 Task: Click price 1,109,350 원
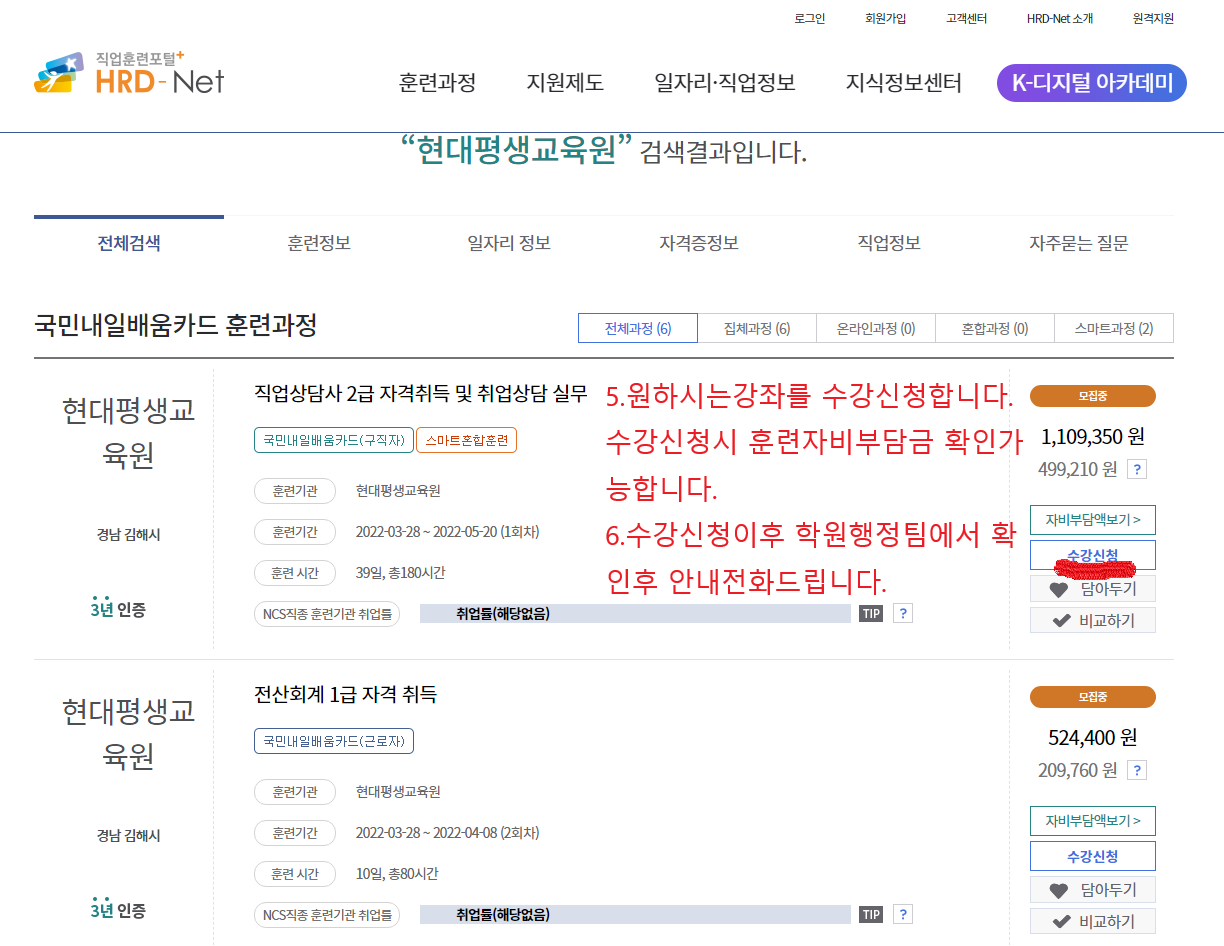tap(1093, 437)
